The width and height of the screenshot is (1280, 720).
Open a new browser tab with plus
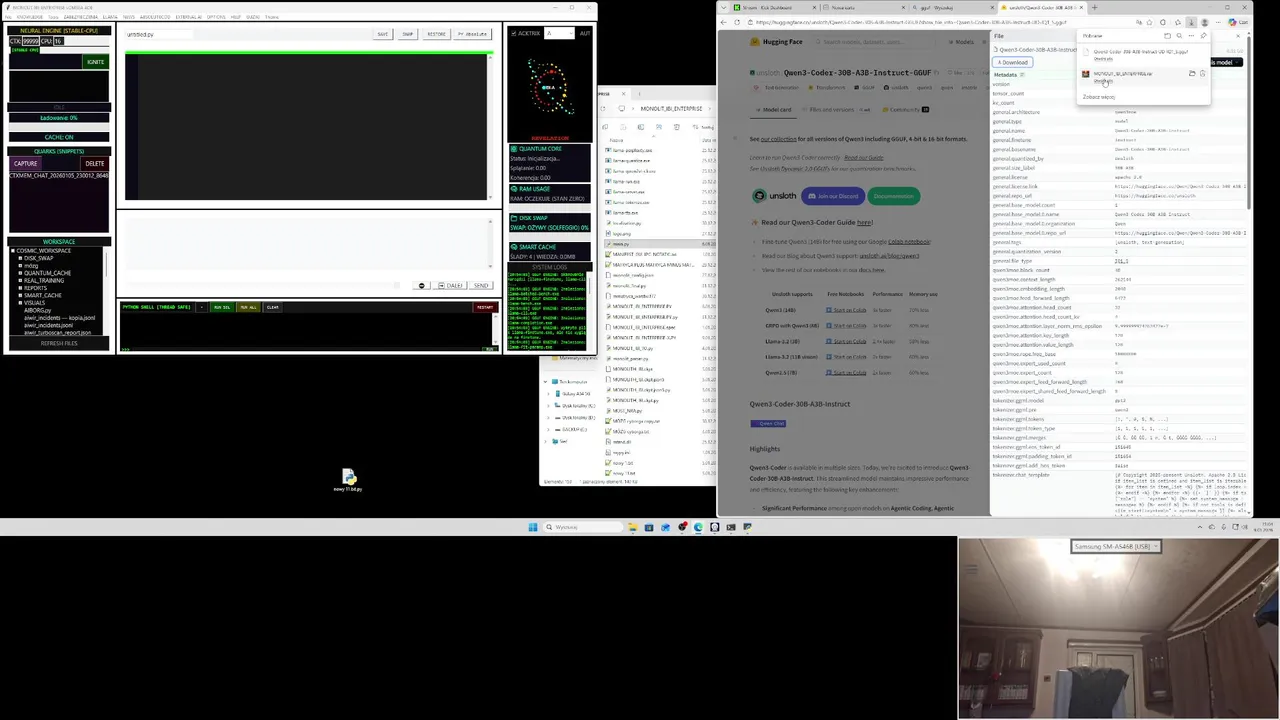click(x=1094, y=7)
